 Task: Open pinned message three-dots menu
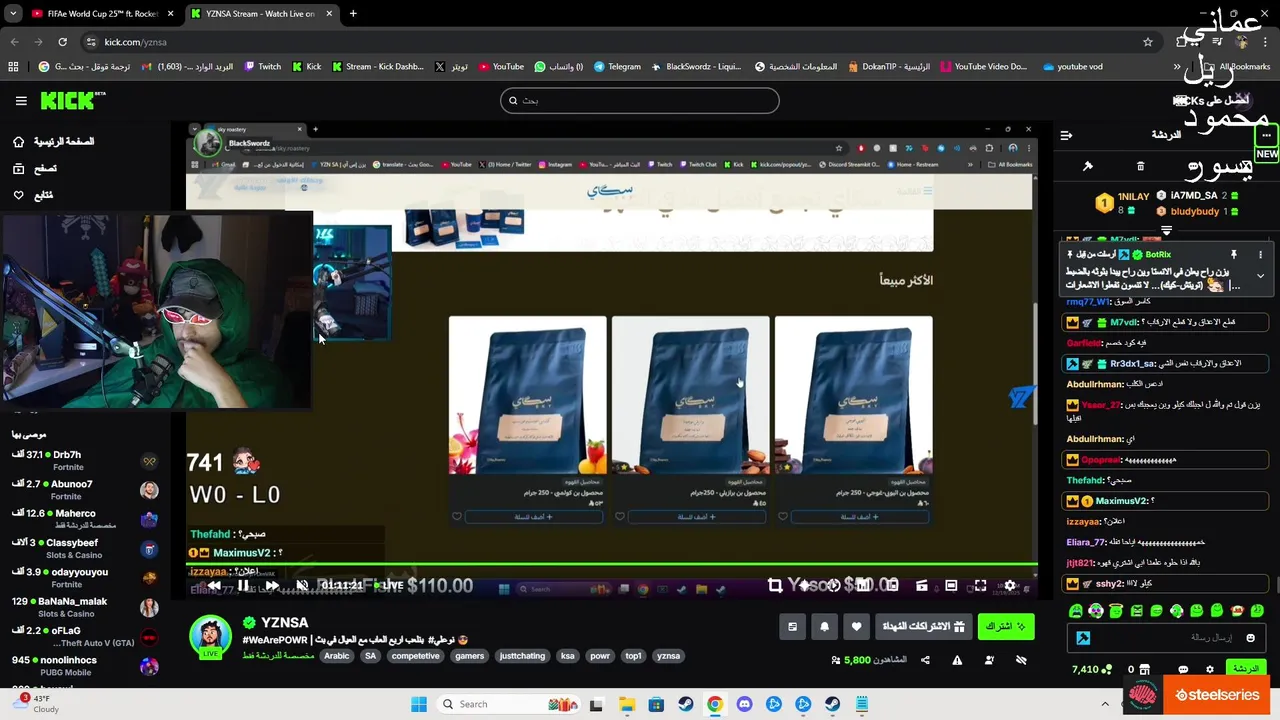tap(1260, 255)
